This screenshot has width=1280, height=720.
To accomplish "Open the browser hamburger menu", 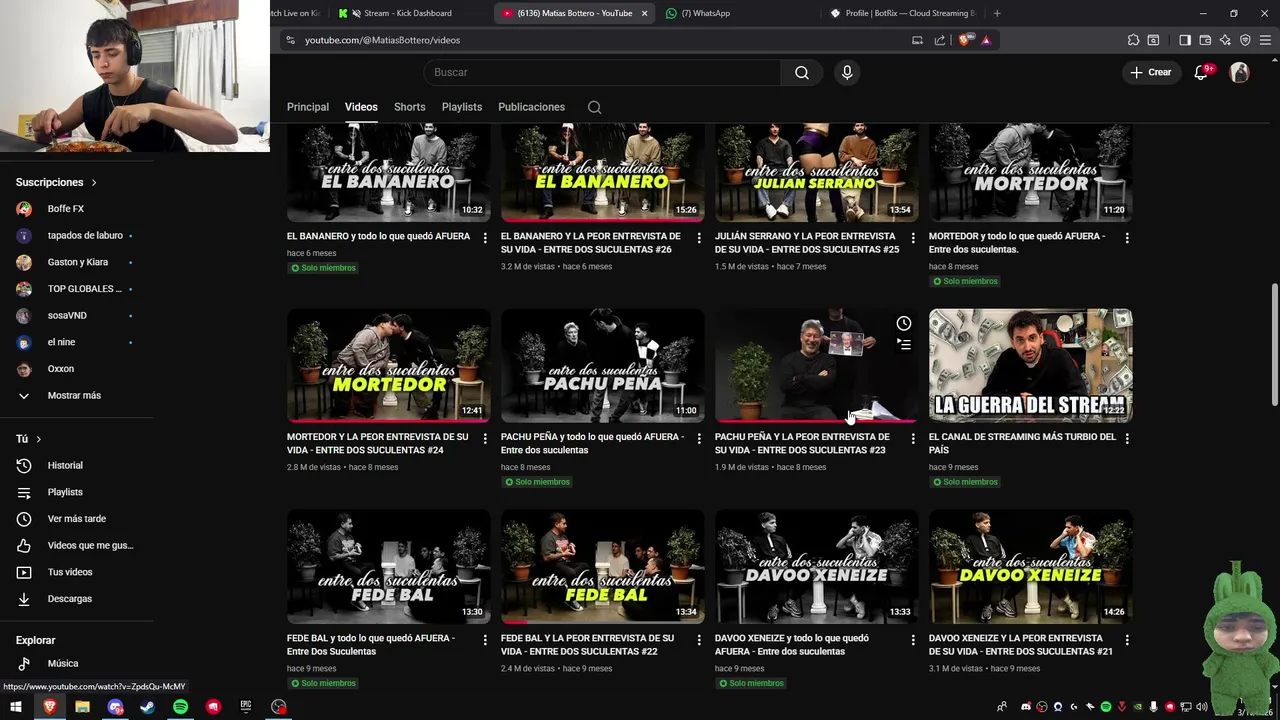I will click(1265, 40).
